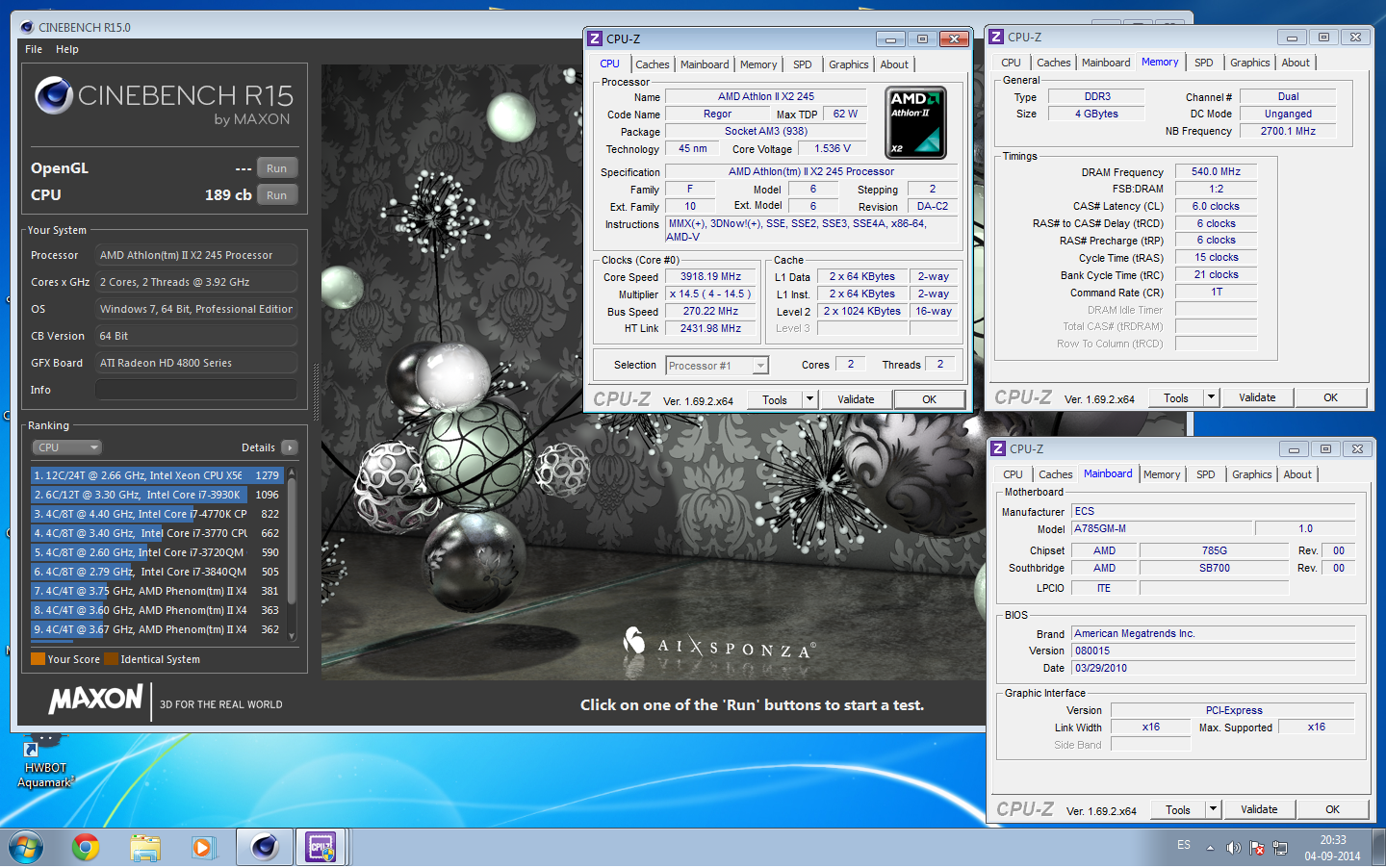Show hidden tray icons arrow
This screenshot has height=868, width=1386.
(1210, 848)
